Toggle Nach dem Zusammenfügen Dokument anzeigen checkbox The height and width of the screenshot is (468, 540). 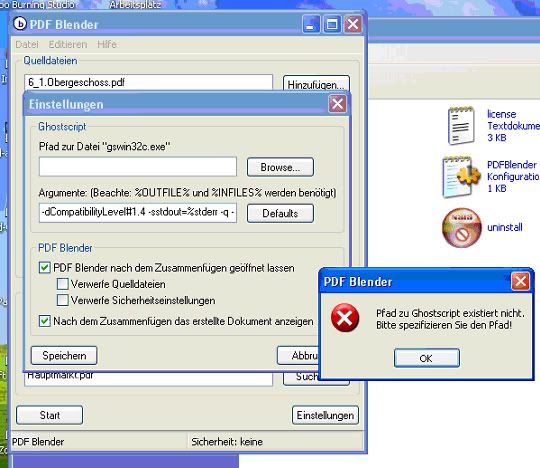tap(45, 321)
